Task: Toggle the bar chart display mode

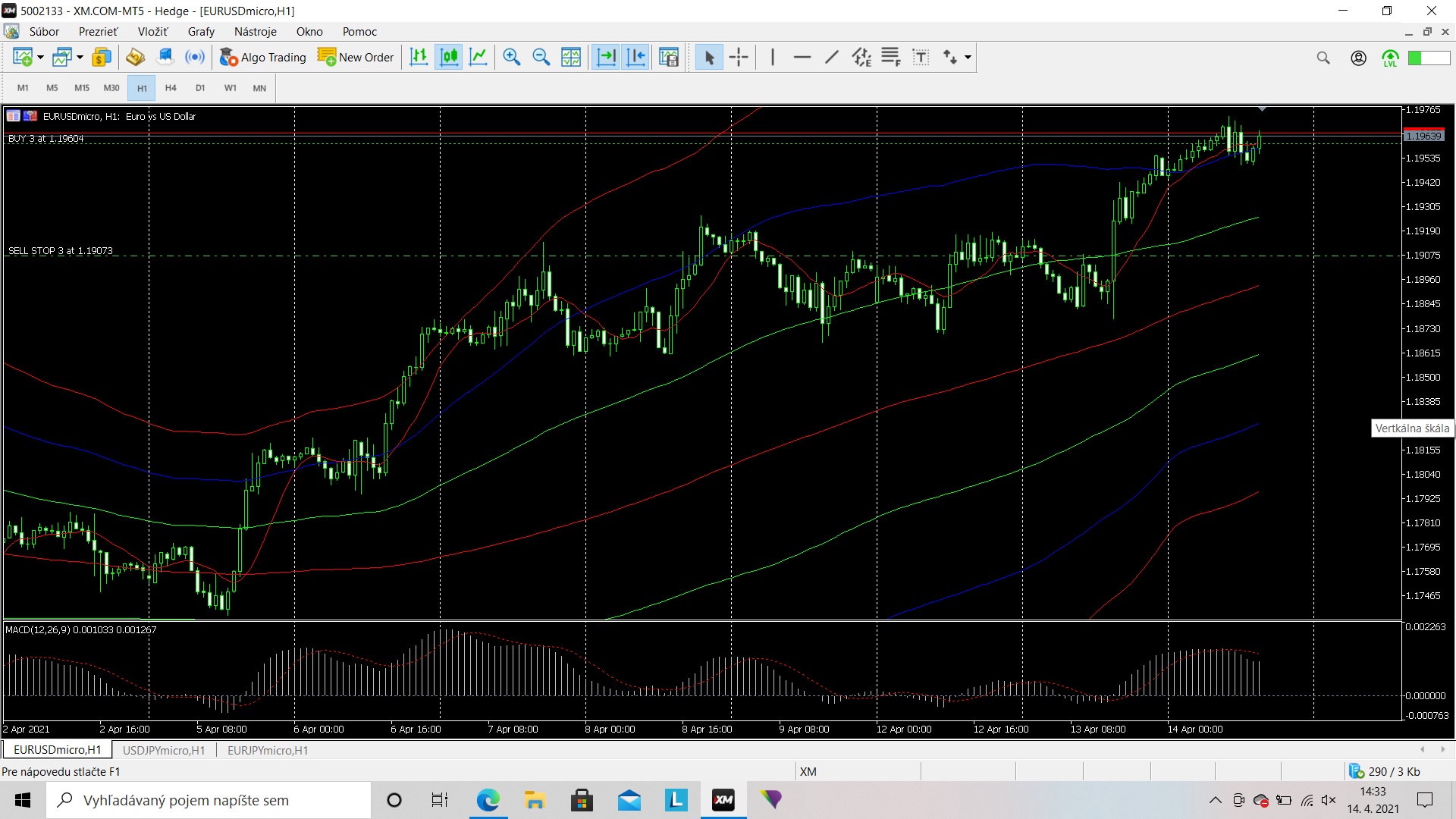Action: (x=419, y=57)
